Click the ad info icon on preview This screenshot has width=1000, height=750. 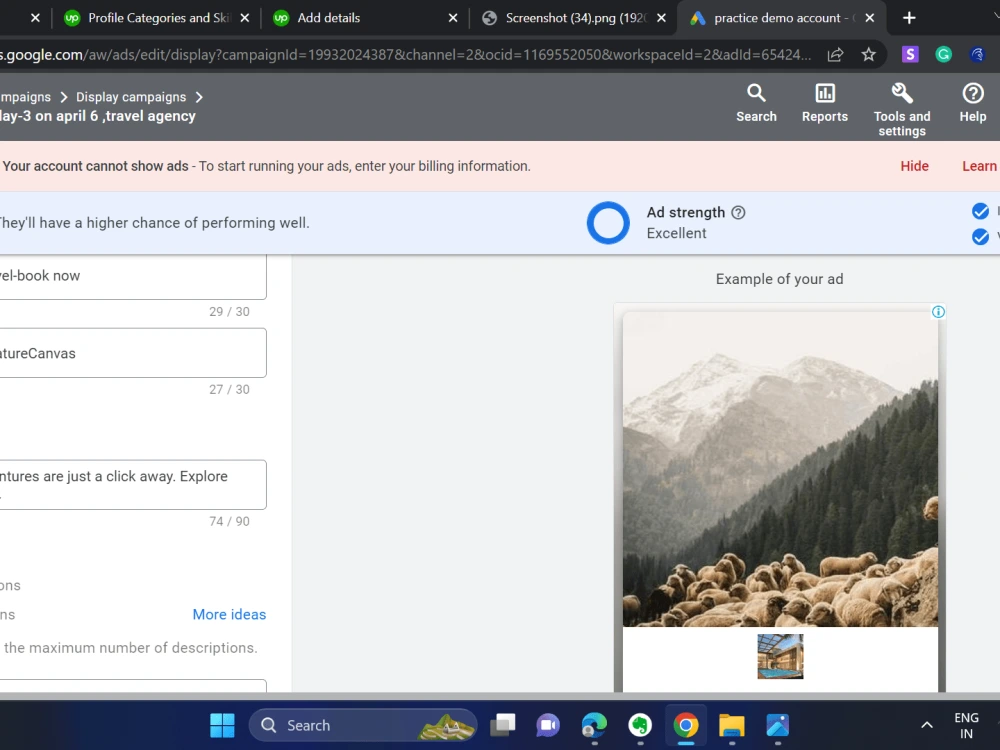click(938, 312)
